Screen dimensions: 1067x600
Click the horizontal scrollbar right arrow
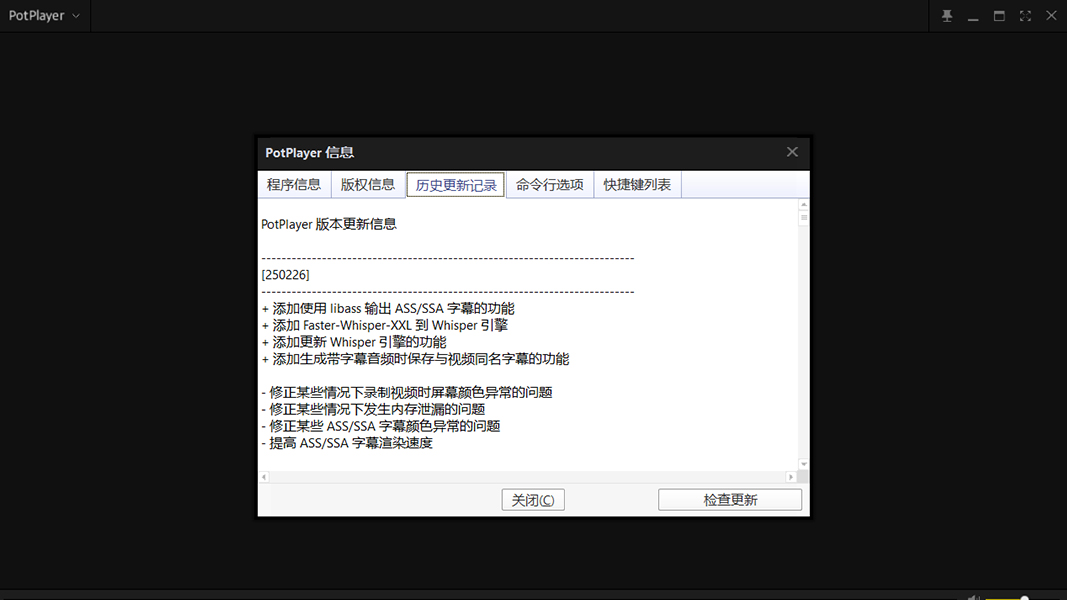tap(791, 477)
